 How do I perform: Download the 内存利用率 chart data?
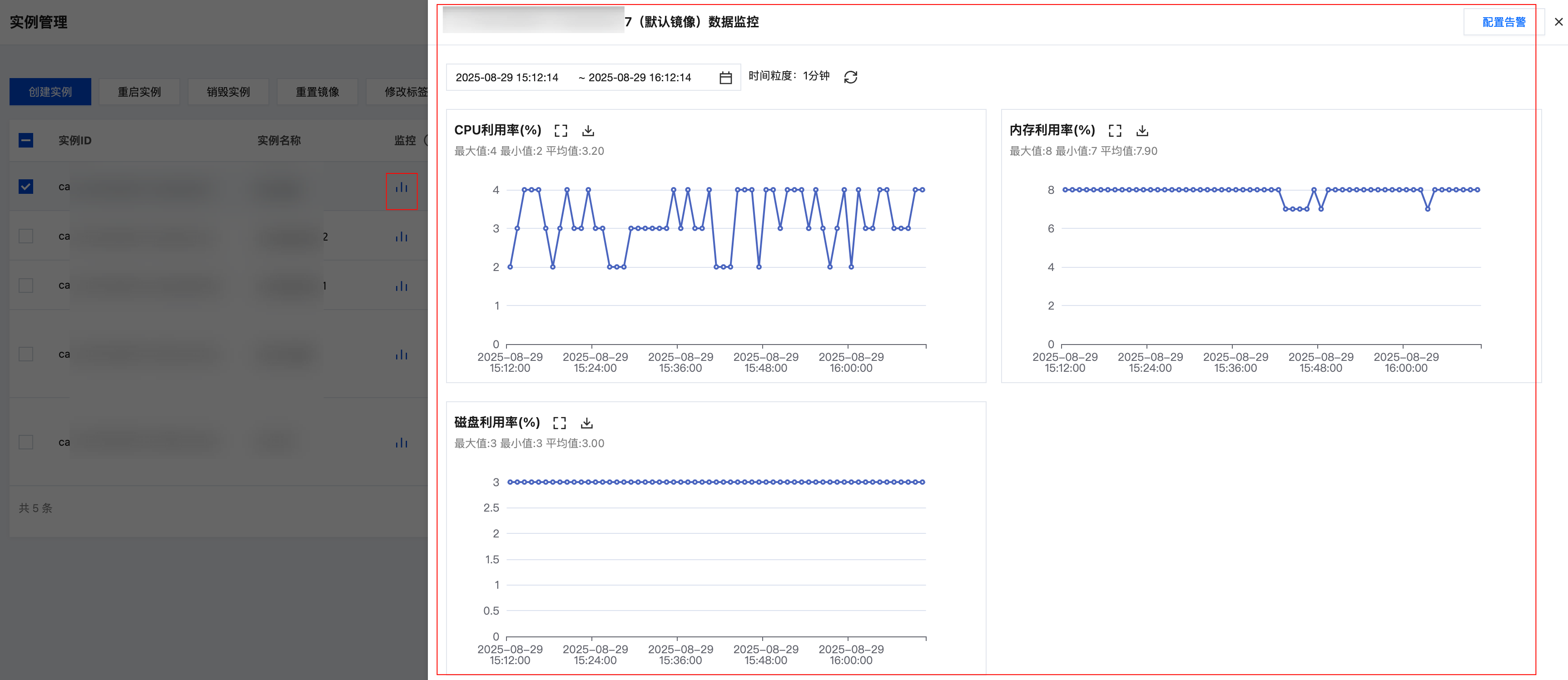coord(1142,130)
